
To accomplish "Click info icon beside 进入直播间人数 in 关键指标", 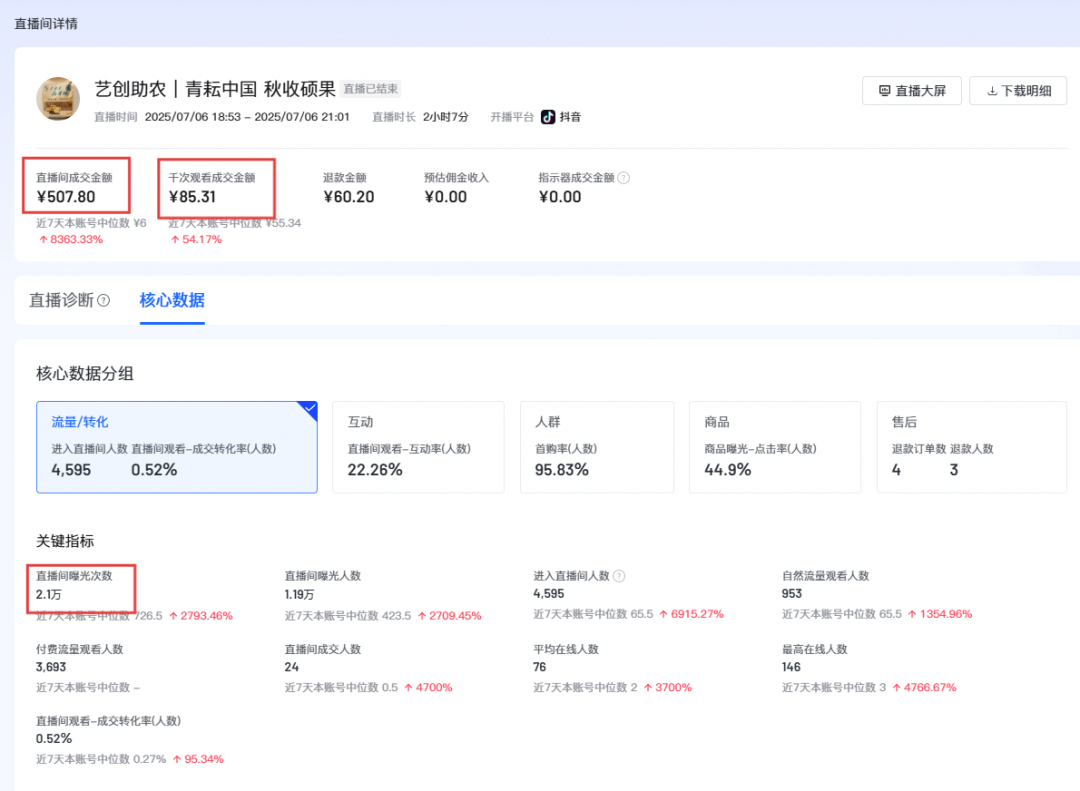I will point(619,576).
